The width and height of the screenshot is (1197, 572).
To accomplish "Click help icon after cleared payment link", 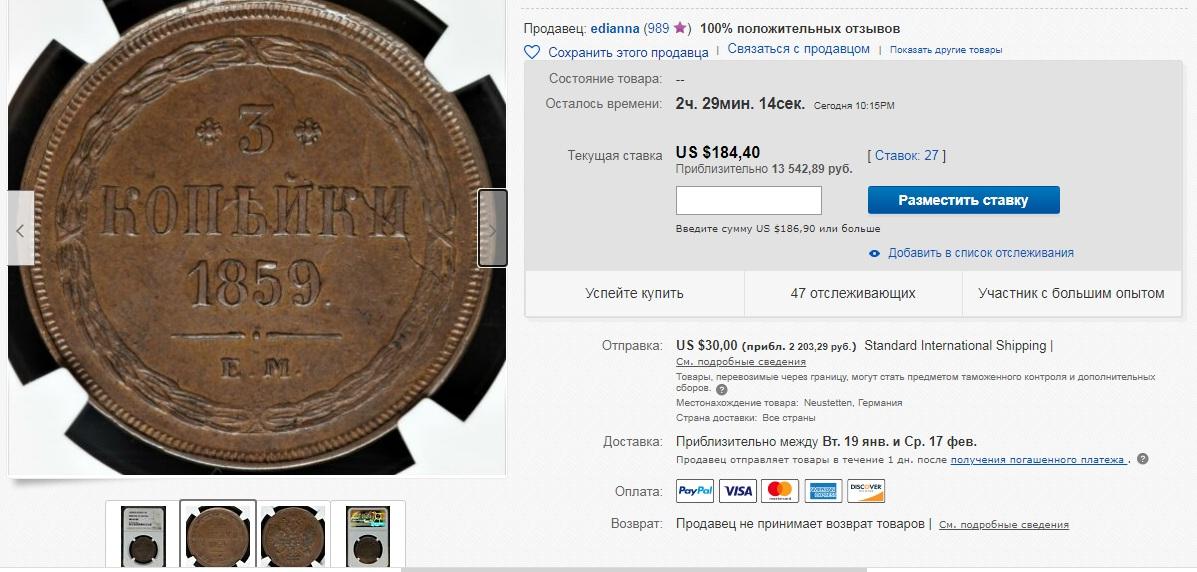I will pos(1142,460).
